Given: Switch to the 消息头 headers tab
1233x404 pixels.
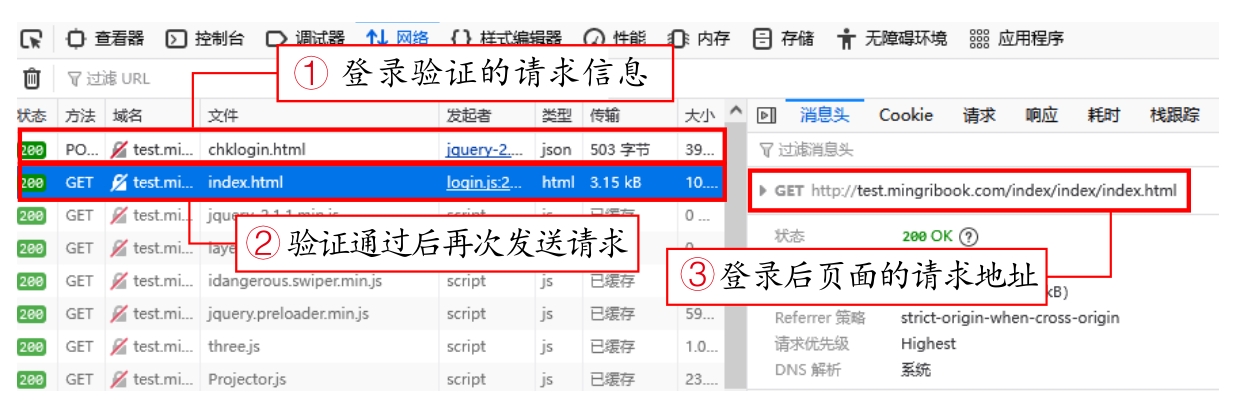Looking at the screenshot, I should click(824, 115).
